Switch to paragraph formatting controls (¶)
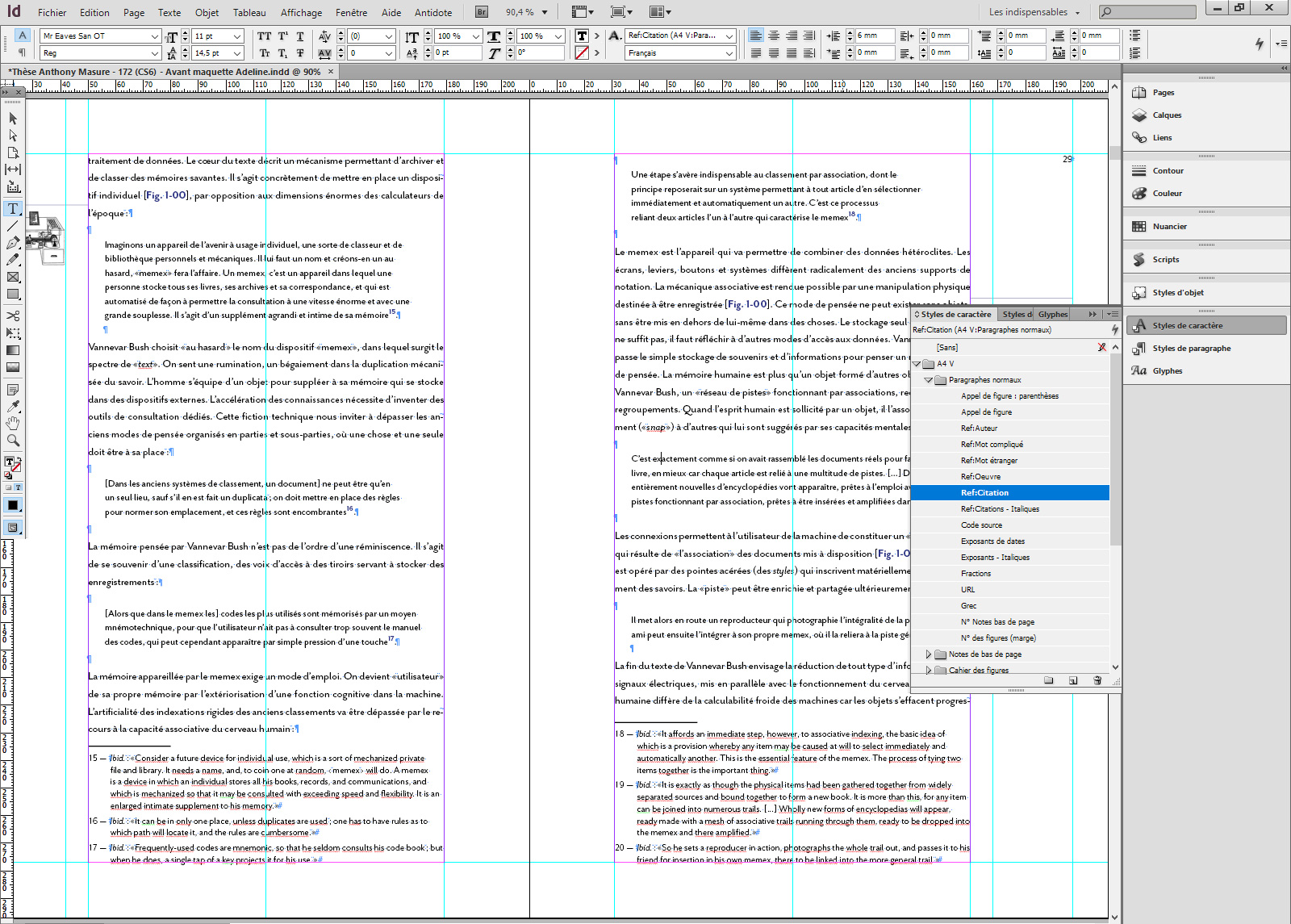The height and width of the screenshot is (924, 1291). (x=23, y=52)
